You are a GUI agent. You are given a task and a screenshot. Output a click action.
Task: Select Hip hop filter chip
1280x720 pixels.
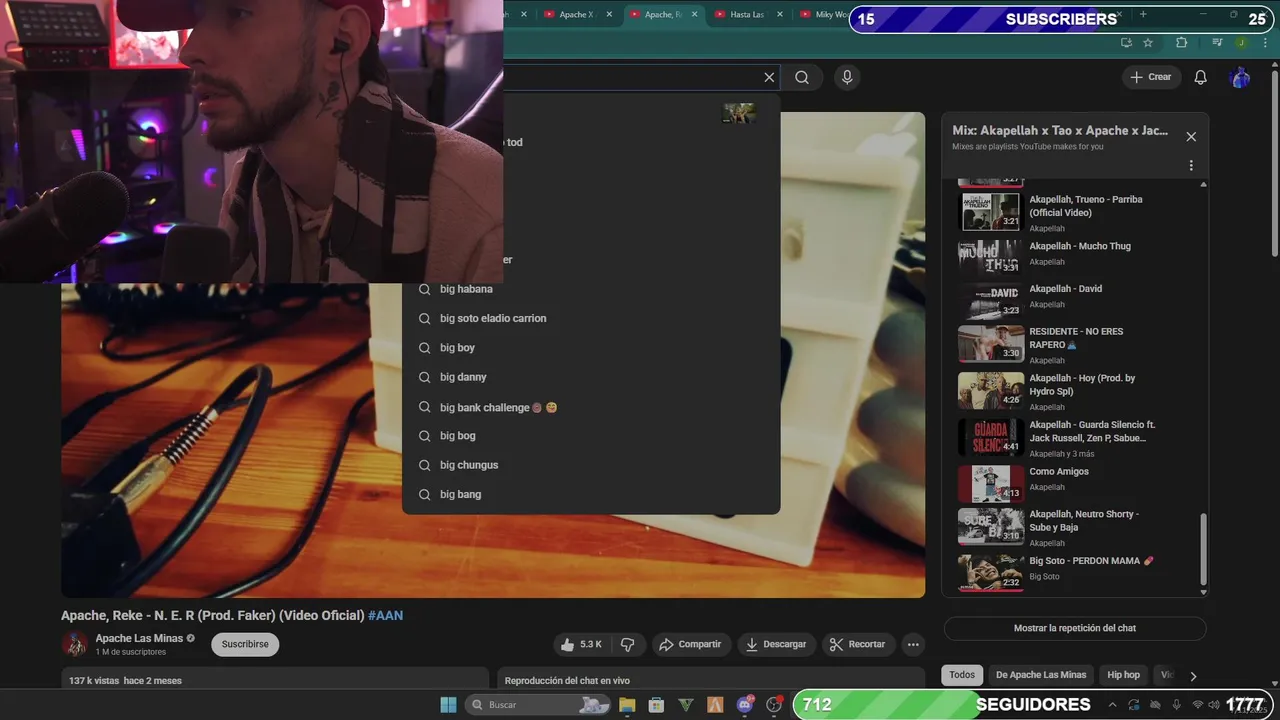tap(1123, 675)
